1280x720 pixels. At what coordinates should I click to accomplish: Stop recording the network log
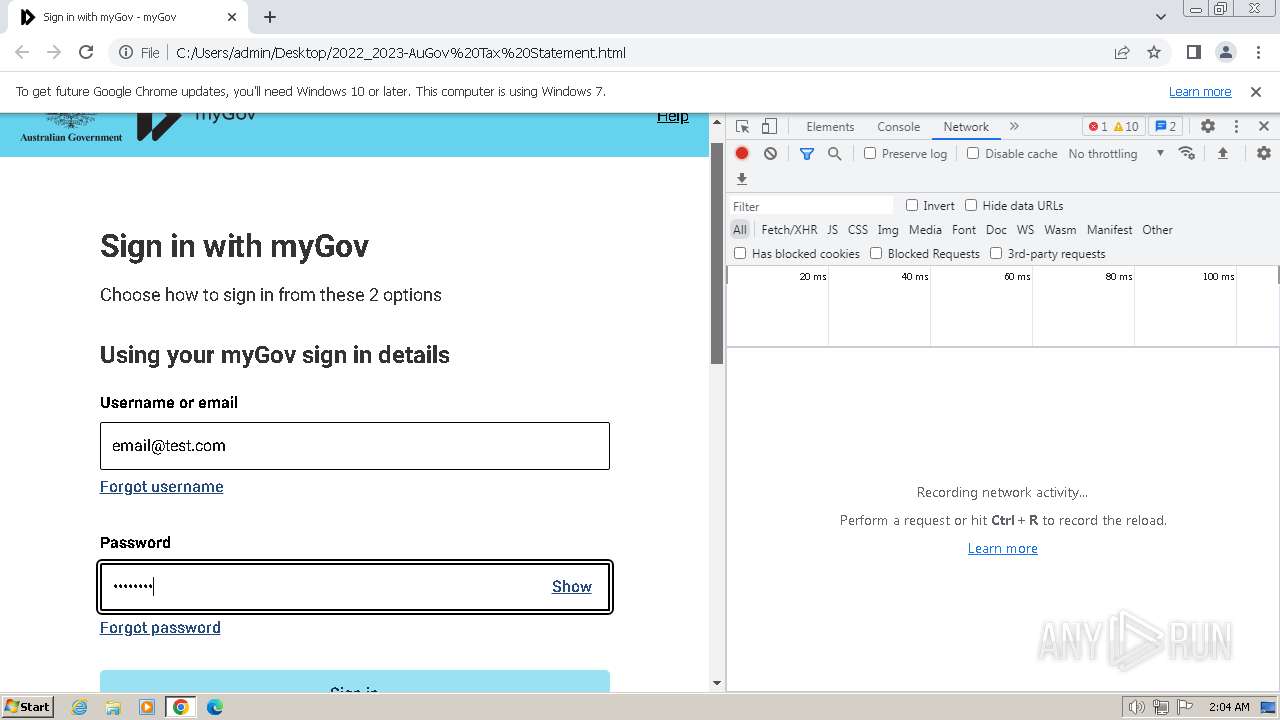point(742,153)
